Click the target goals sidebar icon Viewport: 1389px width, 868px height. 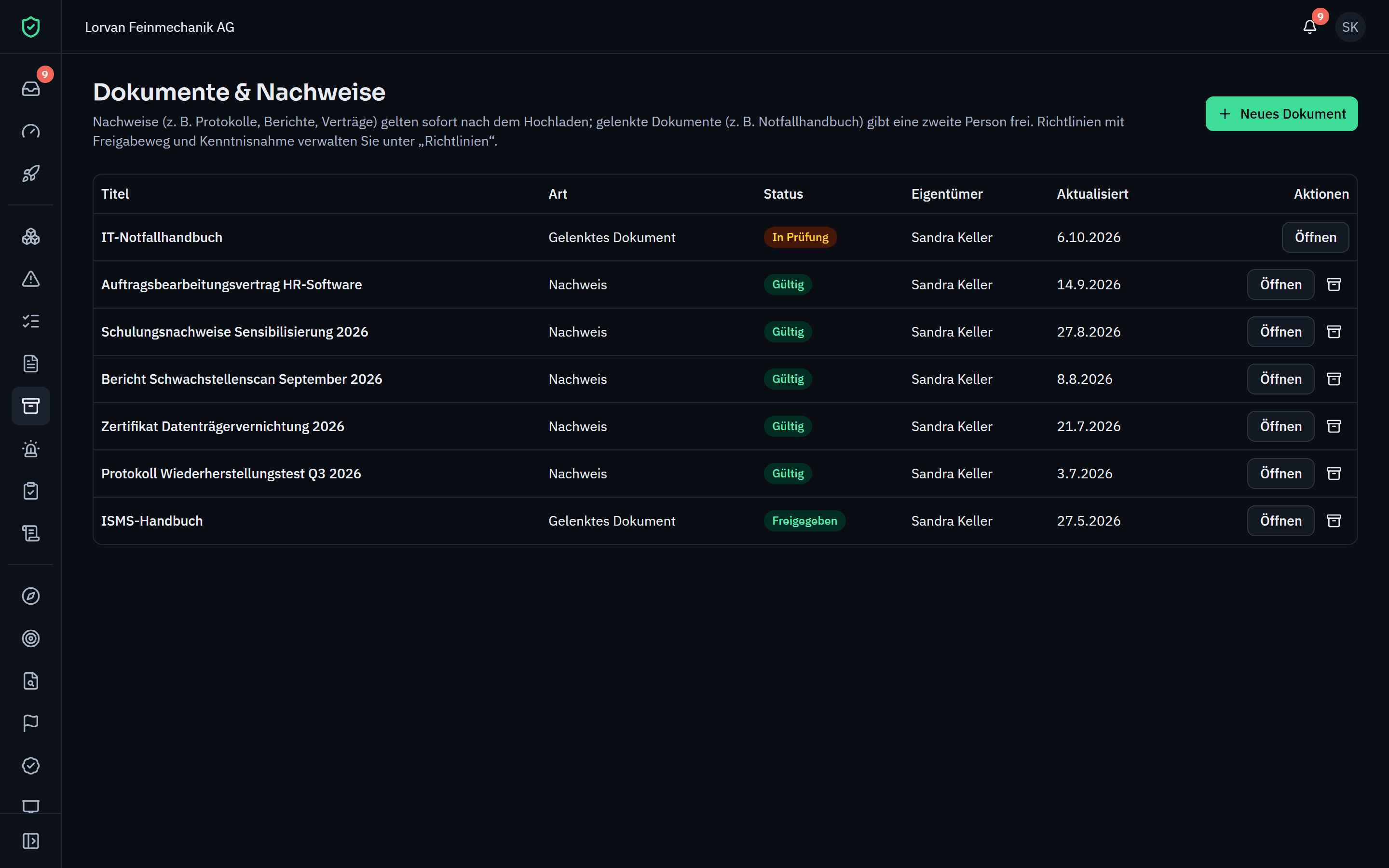30,638
